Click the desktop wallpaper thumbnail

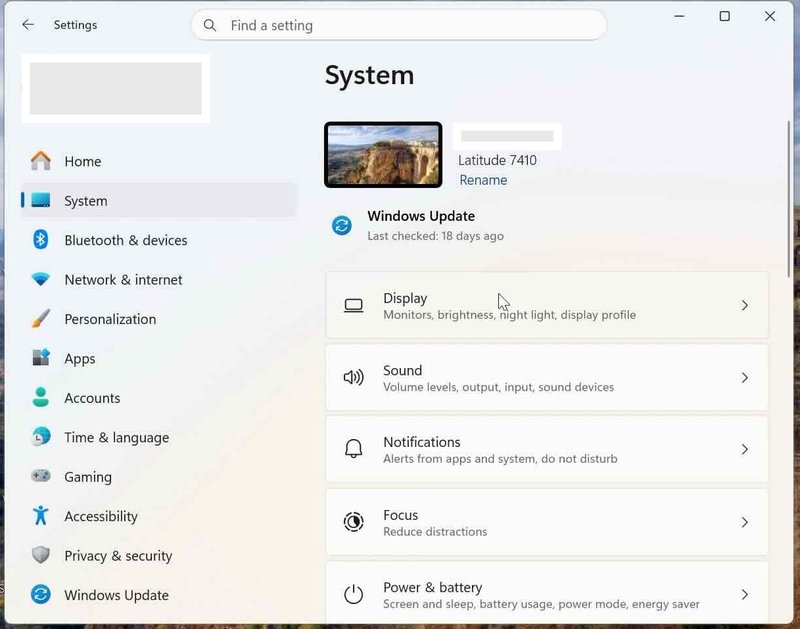(383, 155)
